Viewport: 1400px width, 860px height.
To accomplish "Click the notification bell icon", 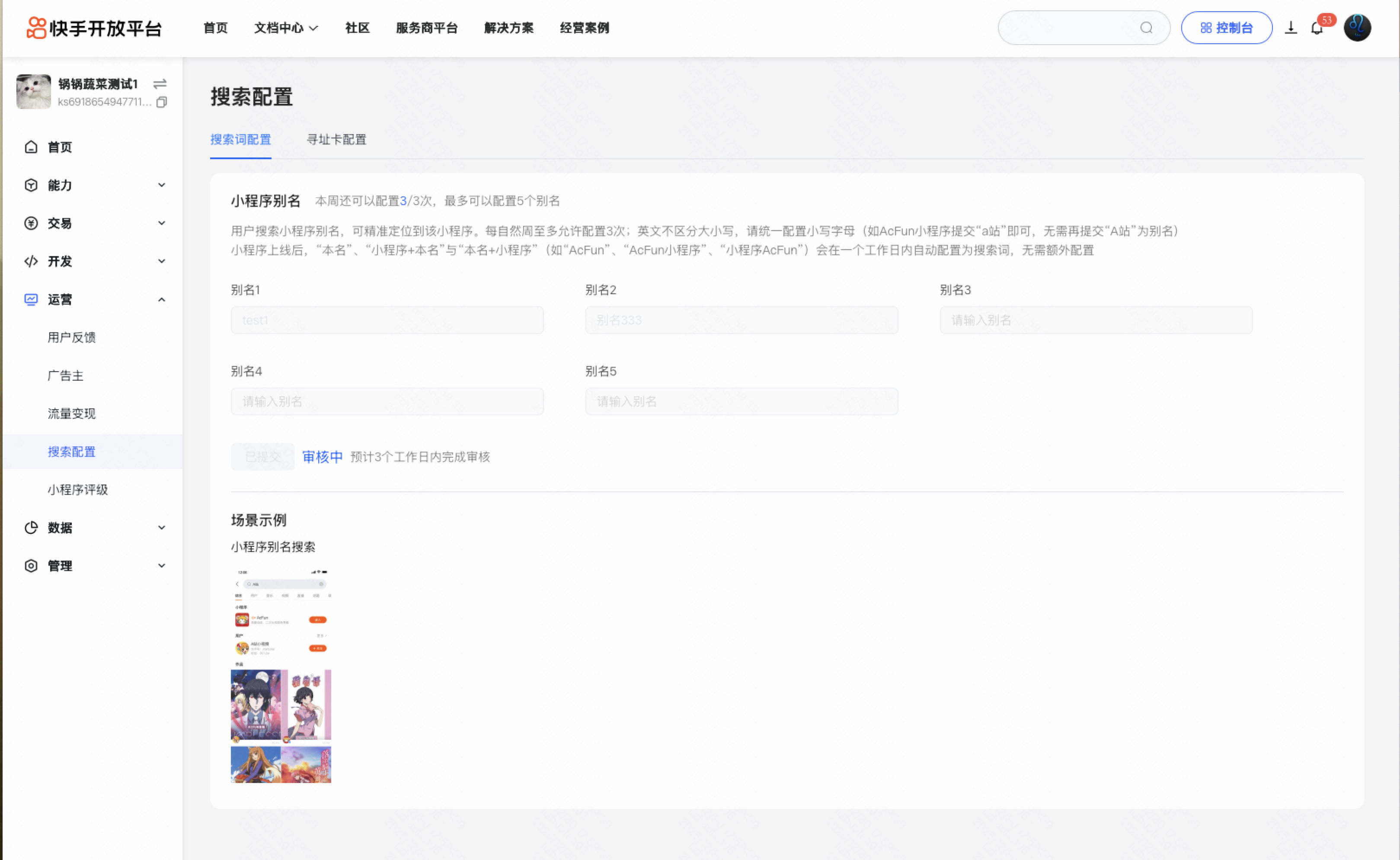I will 1317,28.
